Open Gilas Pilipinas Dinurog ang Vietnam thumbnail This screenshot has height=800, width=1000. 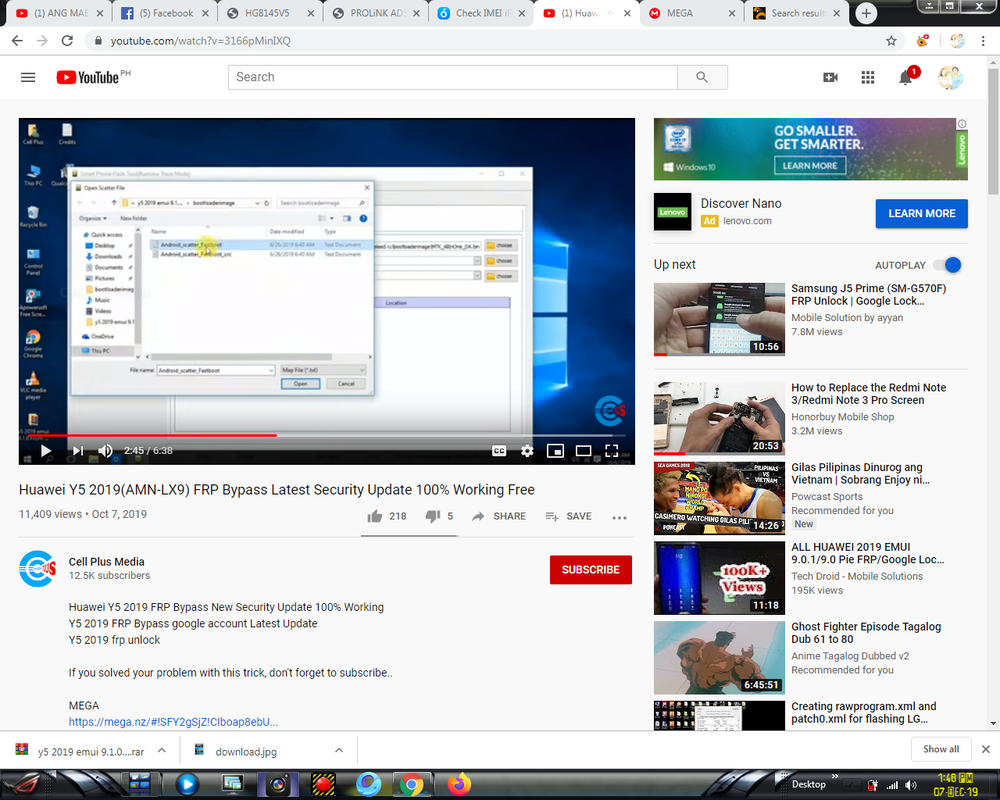(x=719, y=498)
